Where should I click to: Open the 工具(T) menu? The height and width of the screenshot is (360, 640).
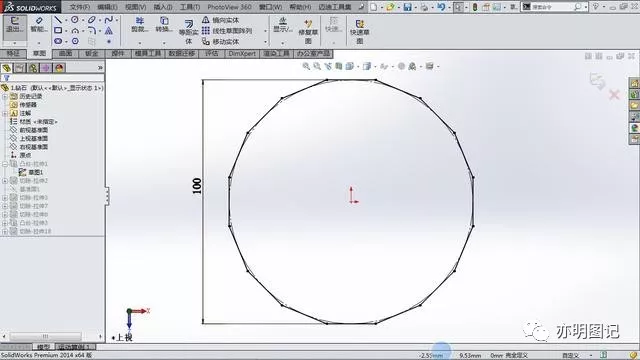click(190, 7)
